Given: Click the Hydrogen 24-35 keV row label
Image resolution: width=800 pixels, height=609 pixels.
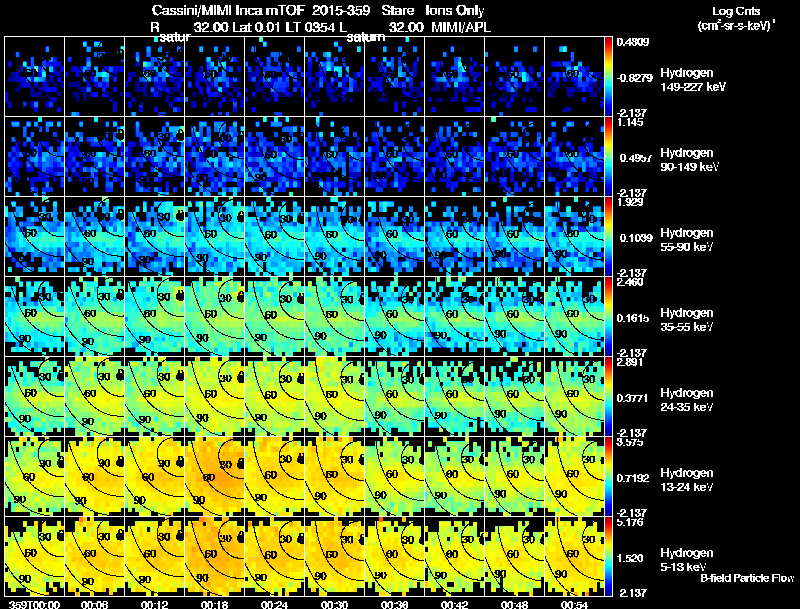Looking at the screenshot, I should (x=687, y=400).
